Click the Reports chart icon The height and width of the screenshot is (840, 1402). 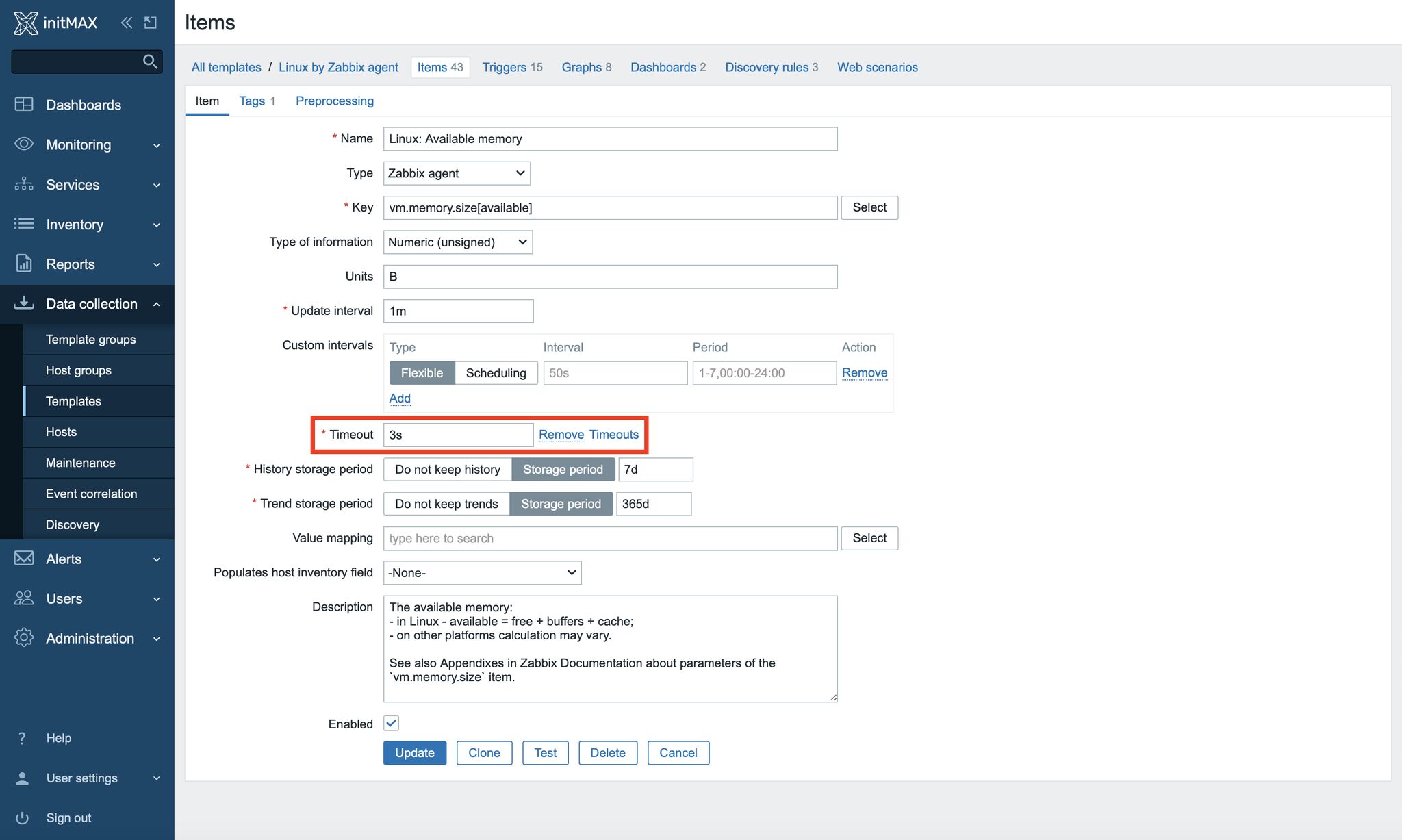click(24, 263)
